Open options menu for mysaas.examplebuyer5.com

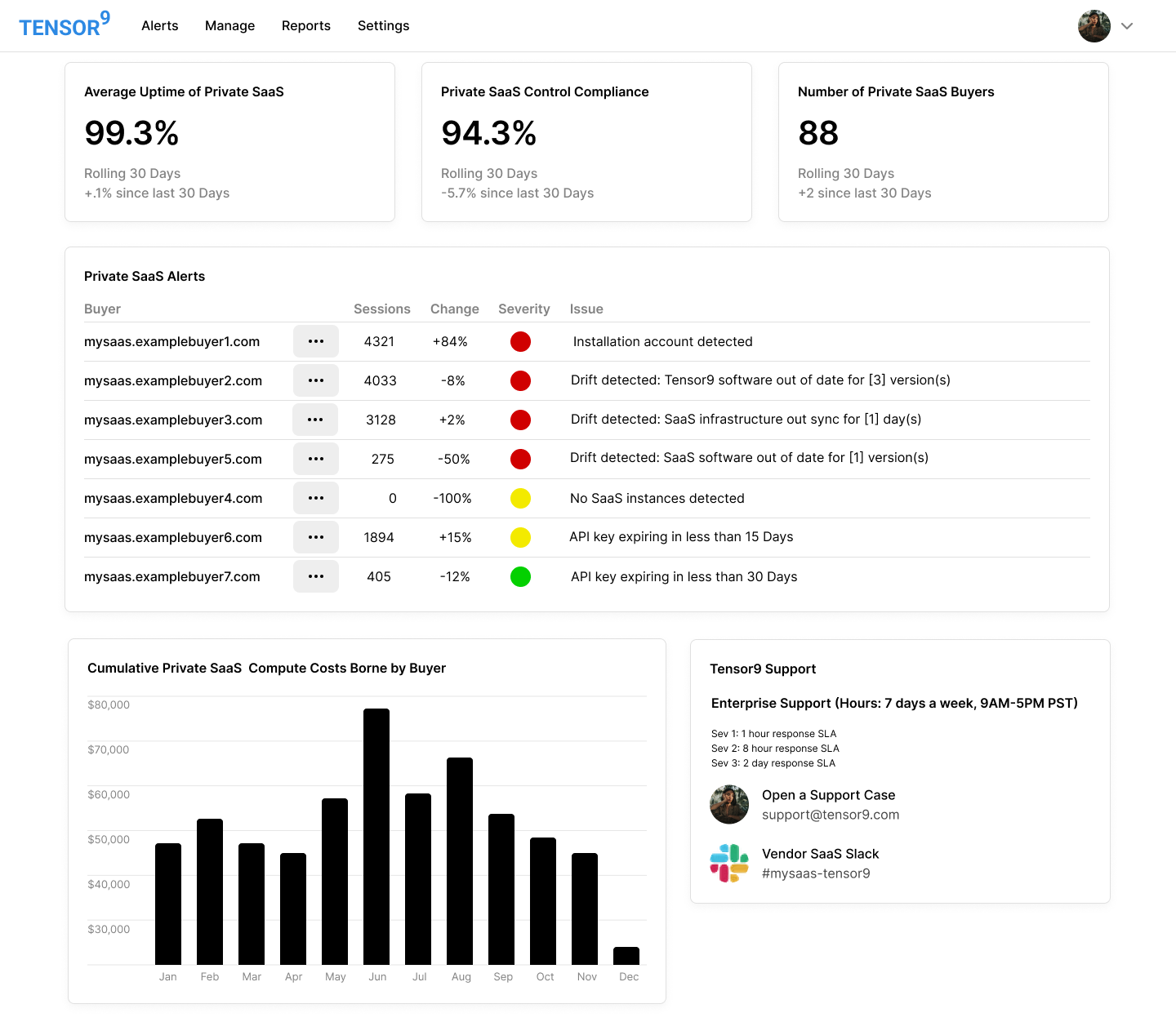point(316,459)
